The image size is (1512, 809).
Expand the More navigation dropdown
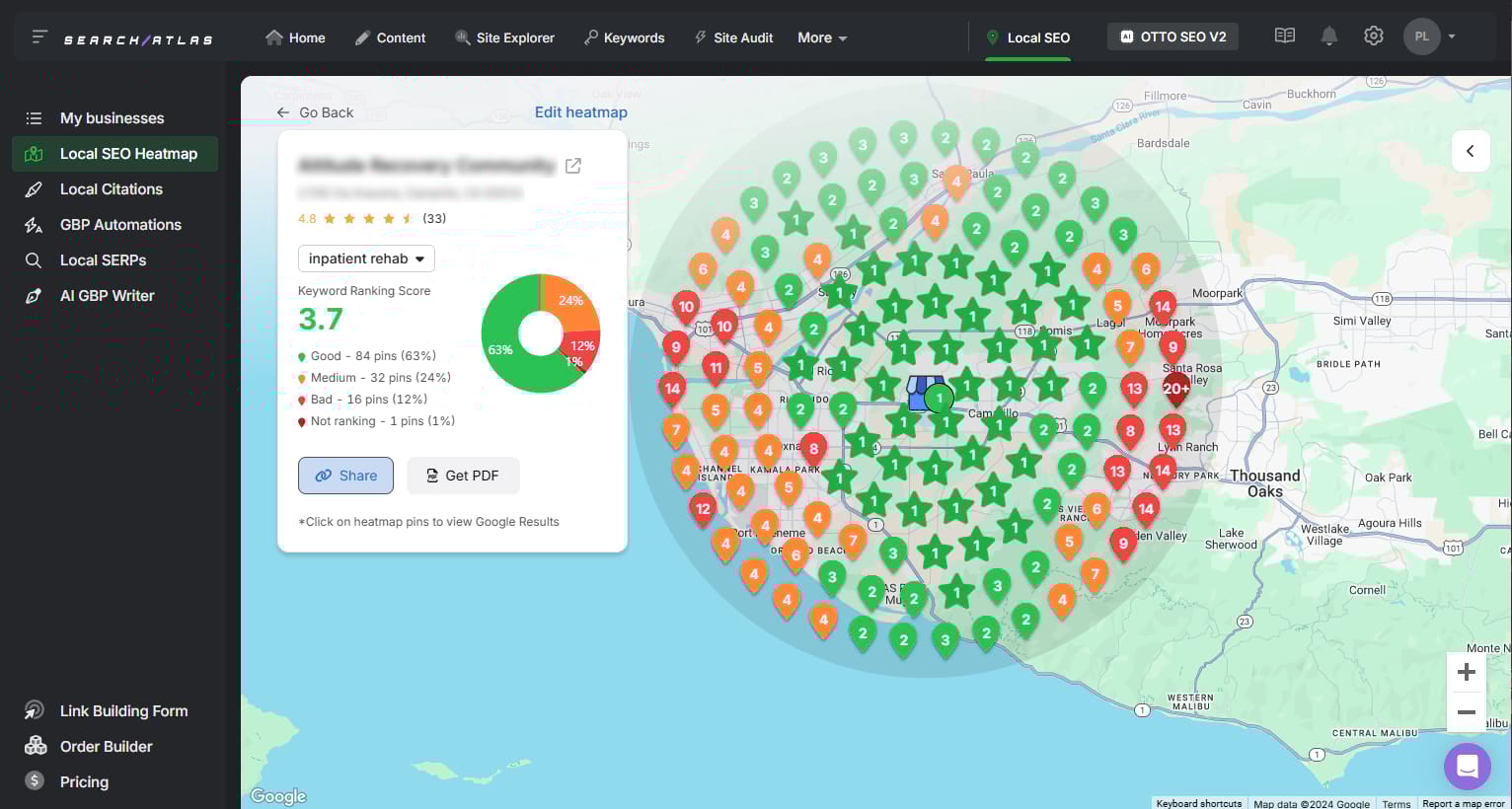[x=822, y=37]
